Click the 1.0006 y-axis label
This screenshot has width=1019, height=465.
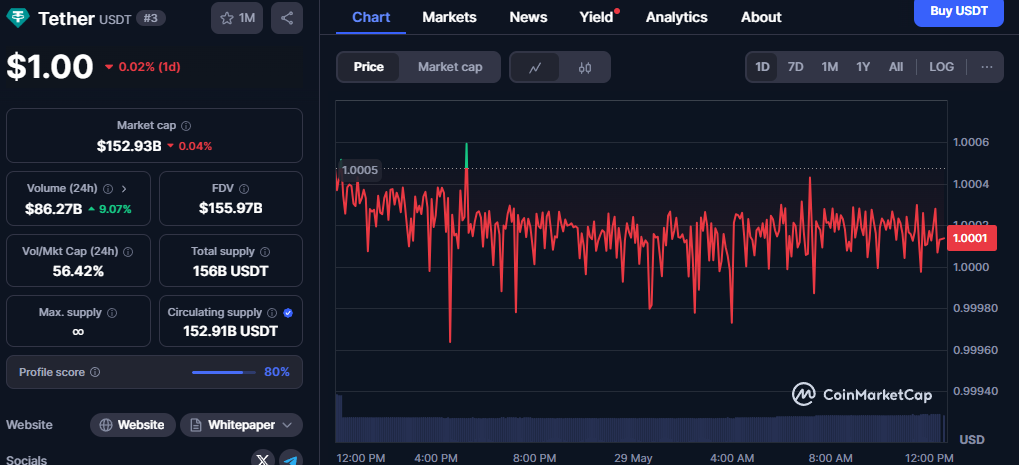click(x=970, y=142)
